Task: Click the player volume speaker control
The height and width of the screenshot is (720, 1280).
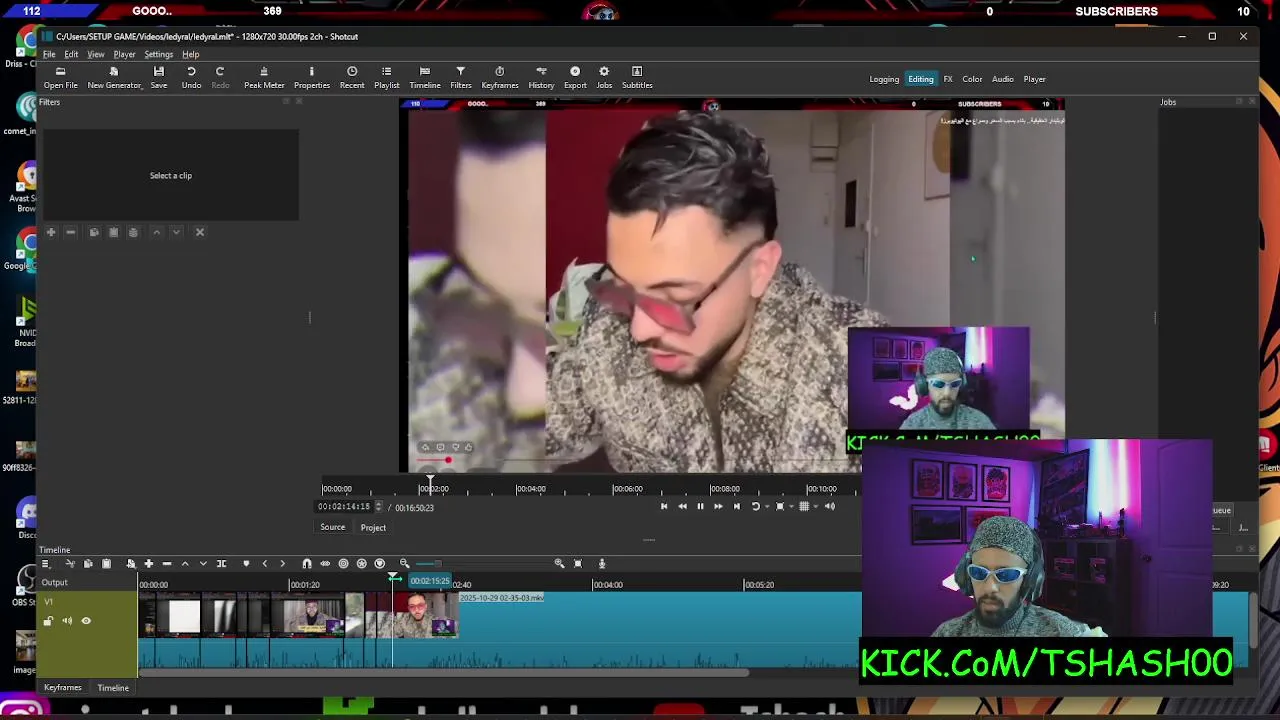Action: click(x=829, y=506)
